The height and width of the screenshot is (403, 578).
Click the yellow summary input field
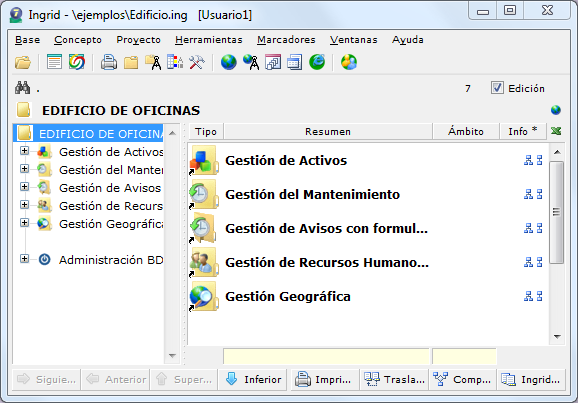click(326, 356)
